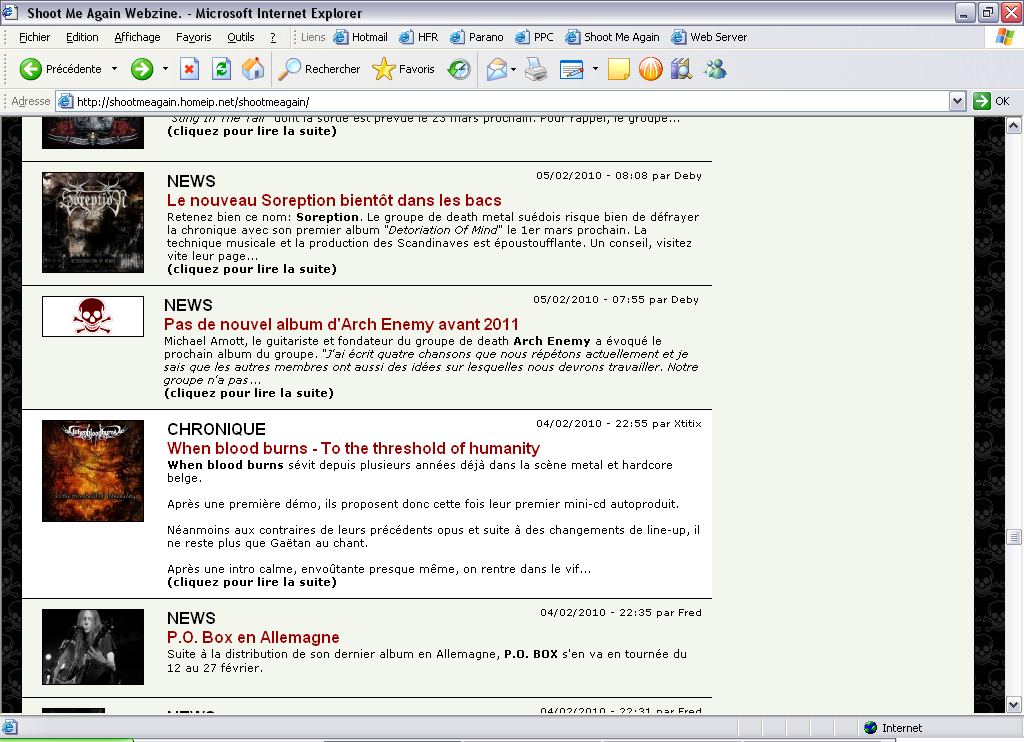1024x742 pixels.
Task: Click the IE icon in the title bar
Action: pos(10,12)
